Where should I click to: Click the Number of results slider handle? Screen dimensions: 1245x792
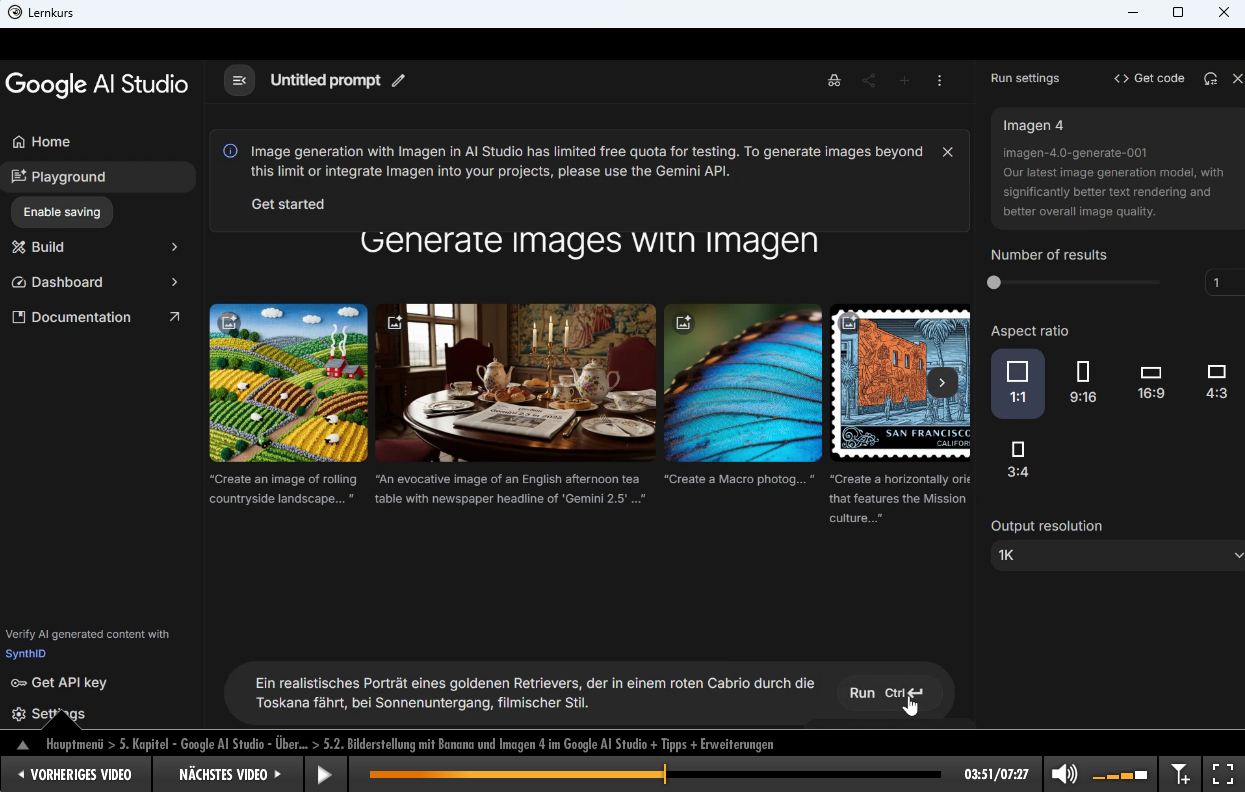[994, 283]
